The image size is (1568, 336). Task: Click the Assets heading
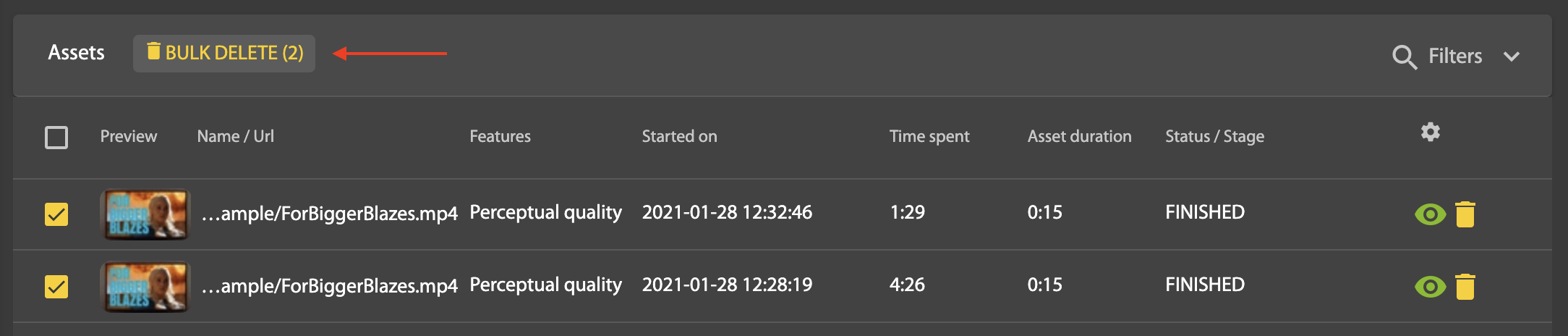click(x=76, y=53)
